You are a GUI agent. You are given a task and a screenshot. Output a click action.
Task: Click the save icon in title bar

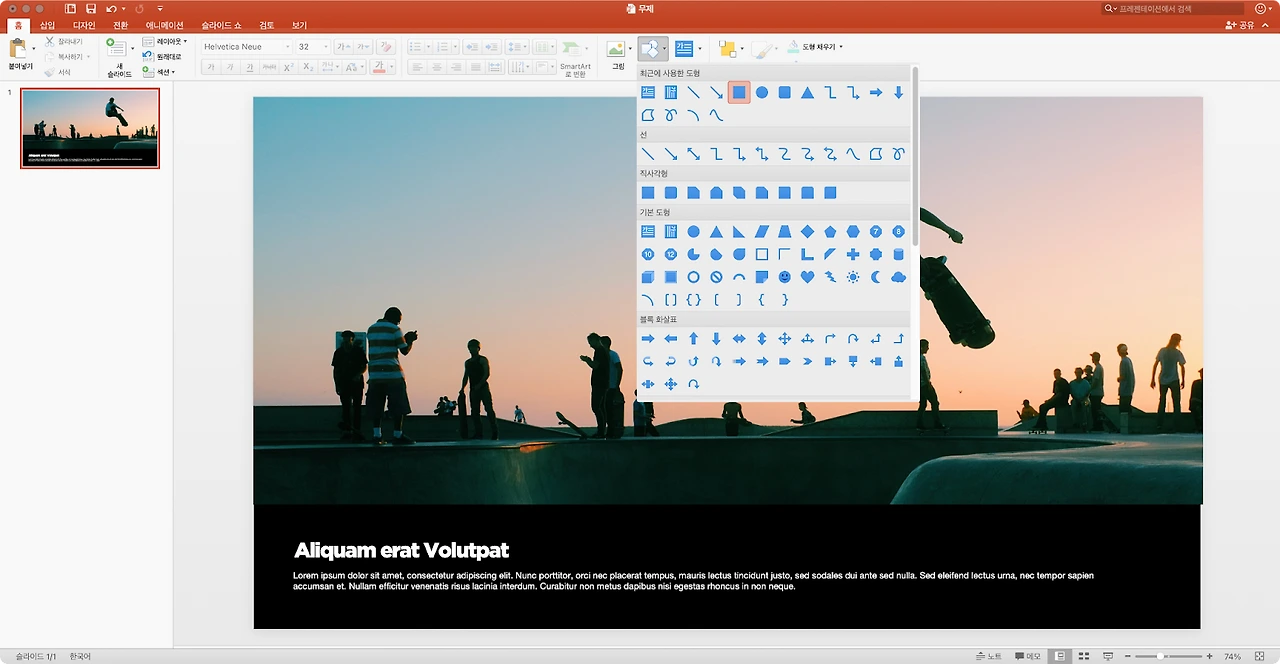[x=91, y=8]
